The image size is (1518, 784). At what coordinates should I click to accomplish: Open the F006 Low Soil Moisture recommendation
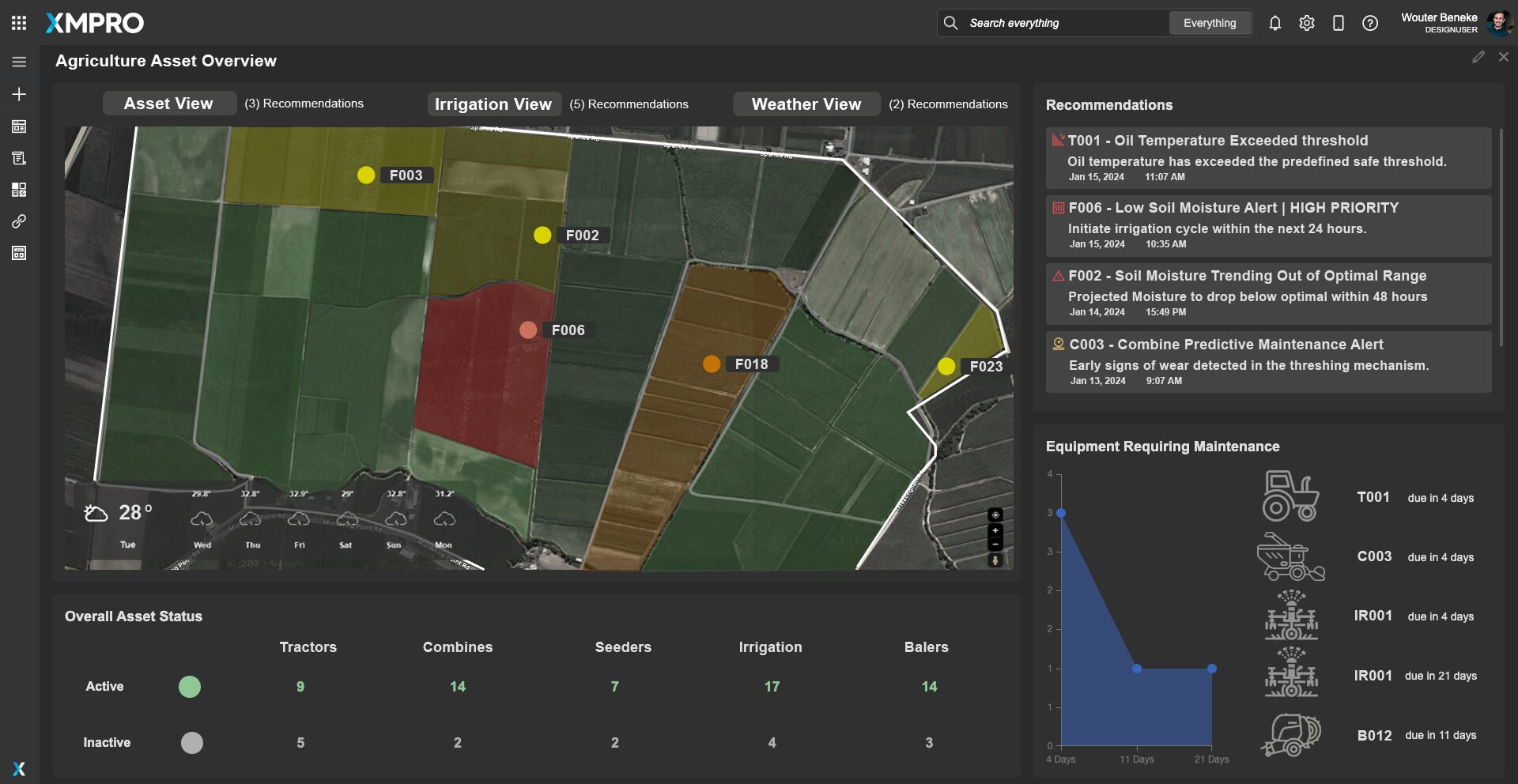pos(1267,225)
